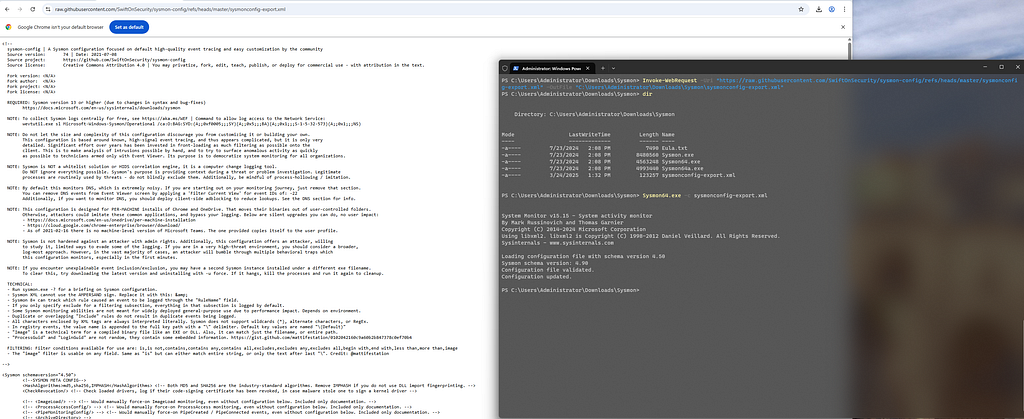The image size is (1024, 419).
Task: Click the 'REQUIRED: Sysmon version 13' line
Action: (106, 102)
